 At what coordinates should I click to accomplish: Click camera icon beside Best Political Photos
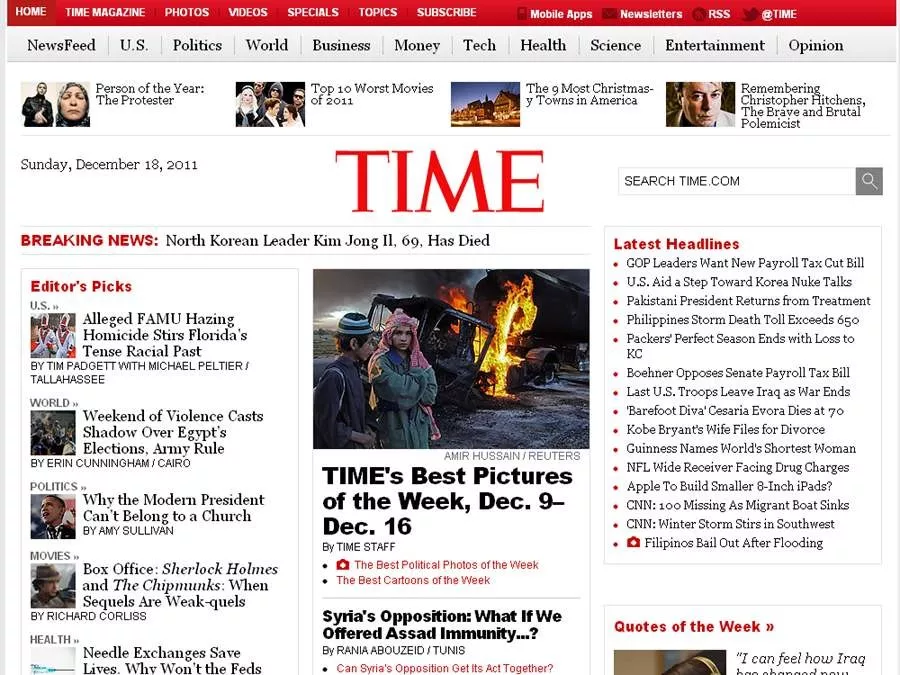click(343, 564)
